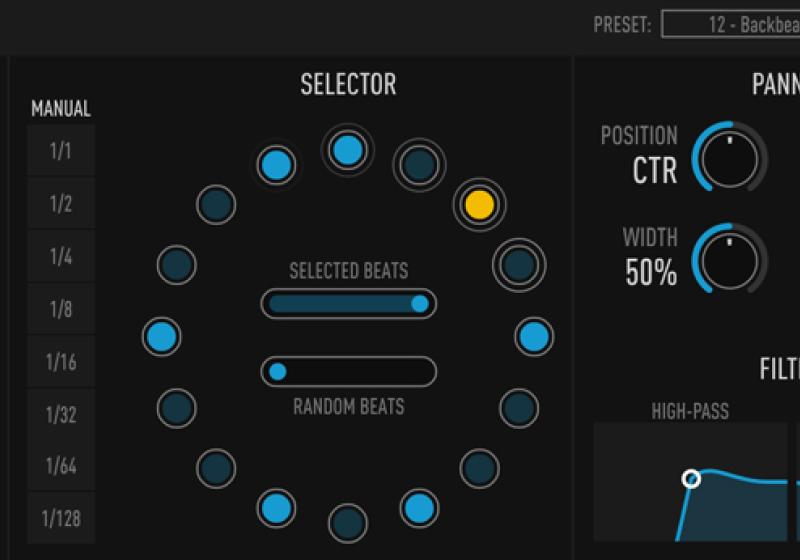Screen dimensions: 800x560
Task: Select the 1/2 beat division
Action: [x=61, y=204]
